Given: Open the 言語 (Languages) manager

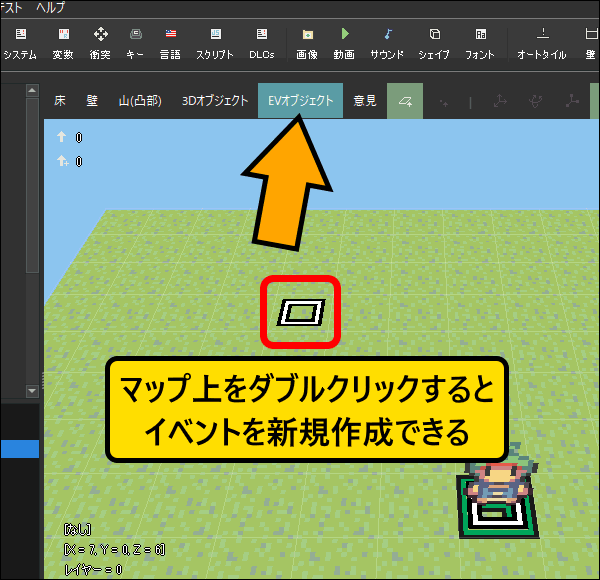Looking at the screenshot, I should pos(170,43).
